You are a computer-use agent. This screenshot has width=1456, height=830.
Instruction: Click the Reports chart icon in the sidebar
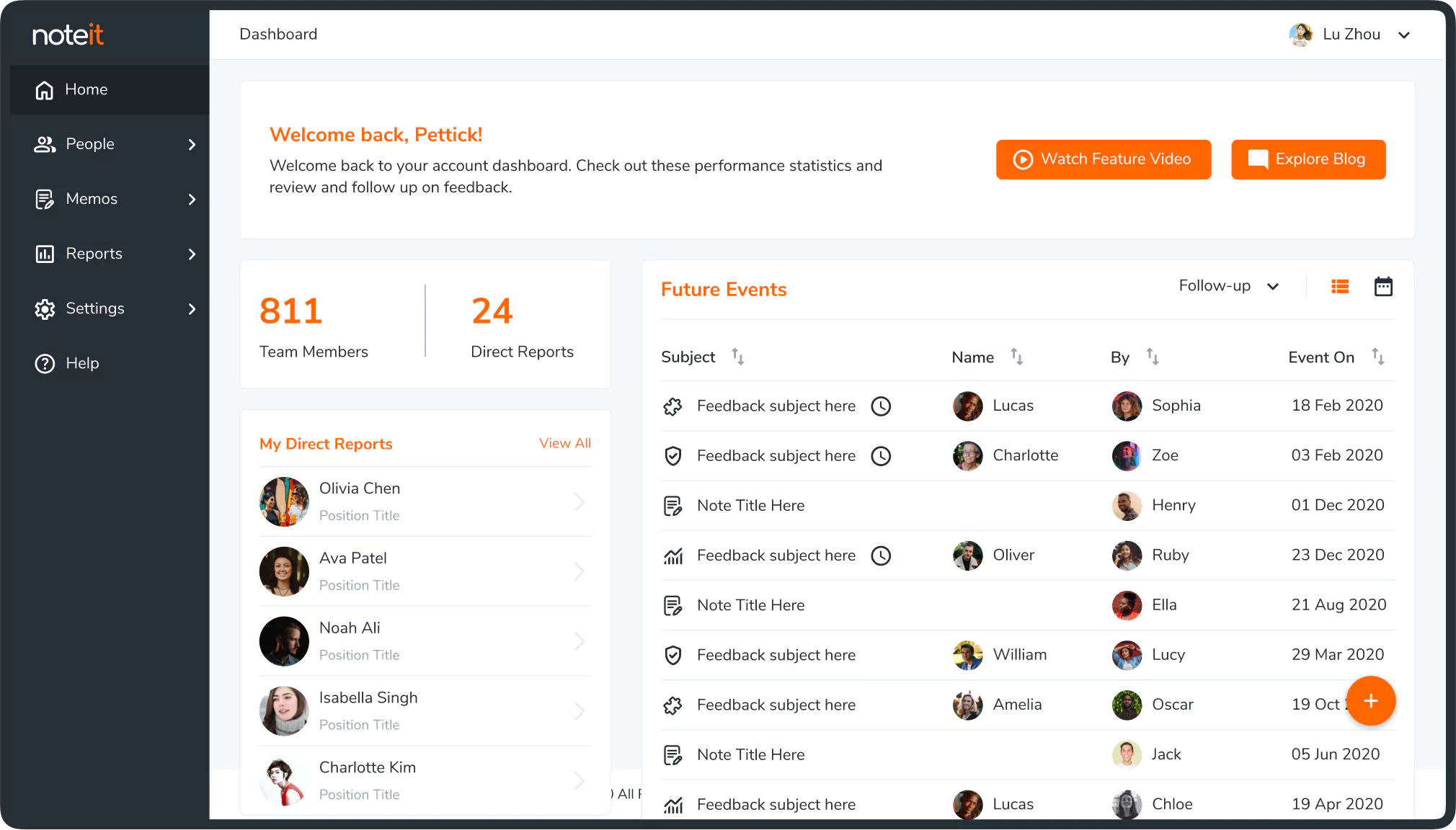pyautogui.click(x=45, y=254)
